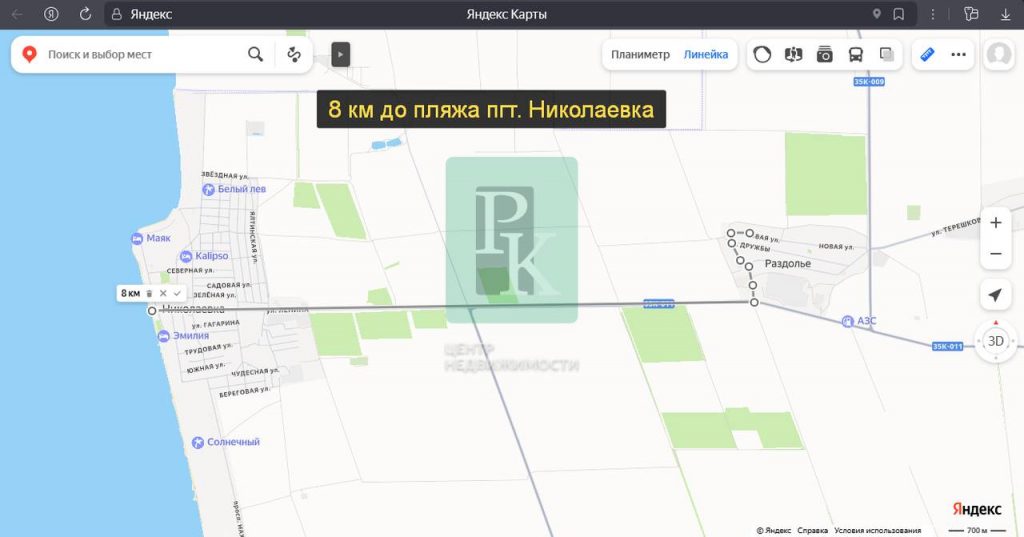Image resolution: width=1024 pixels, height=537 pixels.
Task: Open browser downloads
Action: [1005, 14]
